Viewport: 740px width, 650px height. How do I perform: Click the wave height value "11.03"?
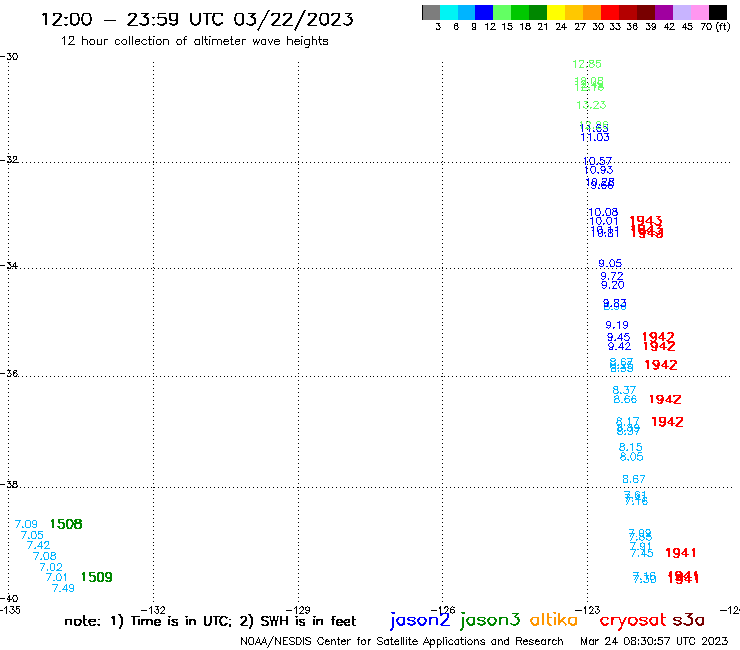tap(595, 137)
